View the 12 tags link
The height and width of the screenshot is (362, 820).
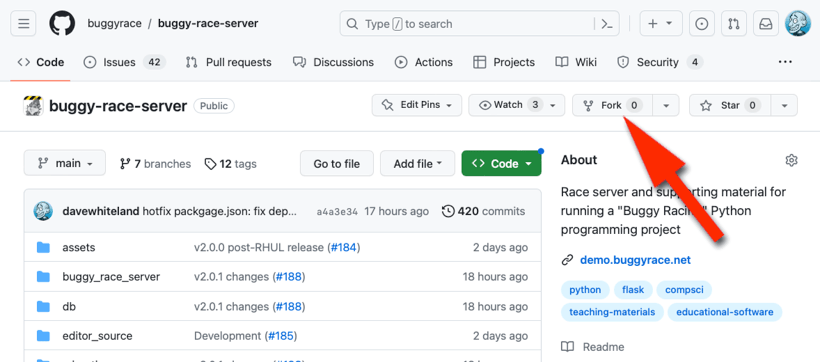coord(231,164)
